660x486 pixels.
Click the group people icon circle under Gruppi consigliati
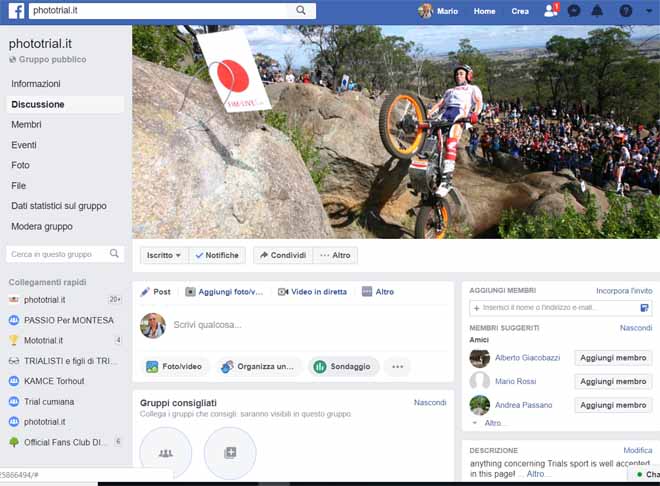click(x=165, y=453)
